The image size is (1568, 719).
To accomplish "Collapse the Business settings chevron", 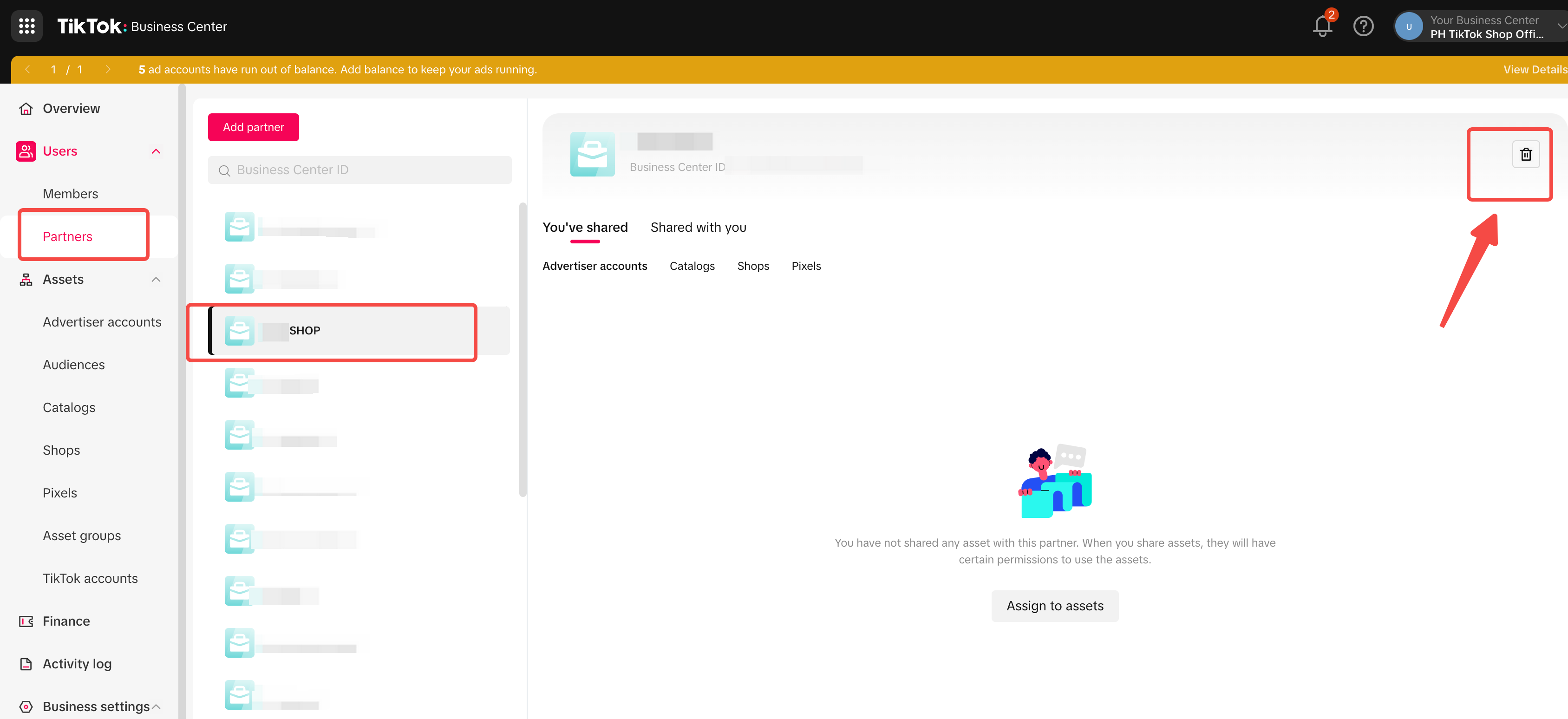I will (x=156, y=706).
